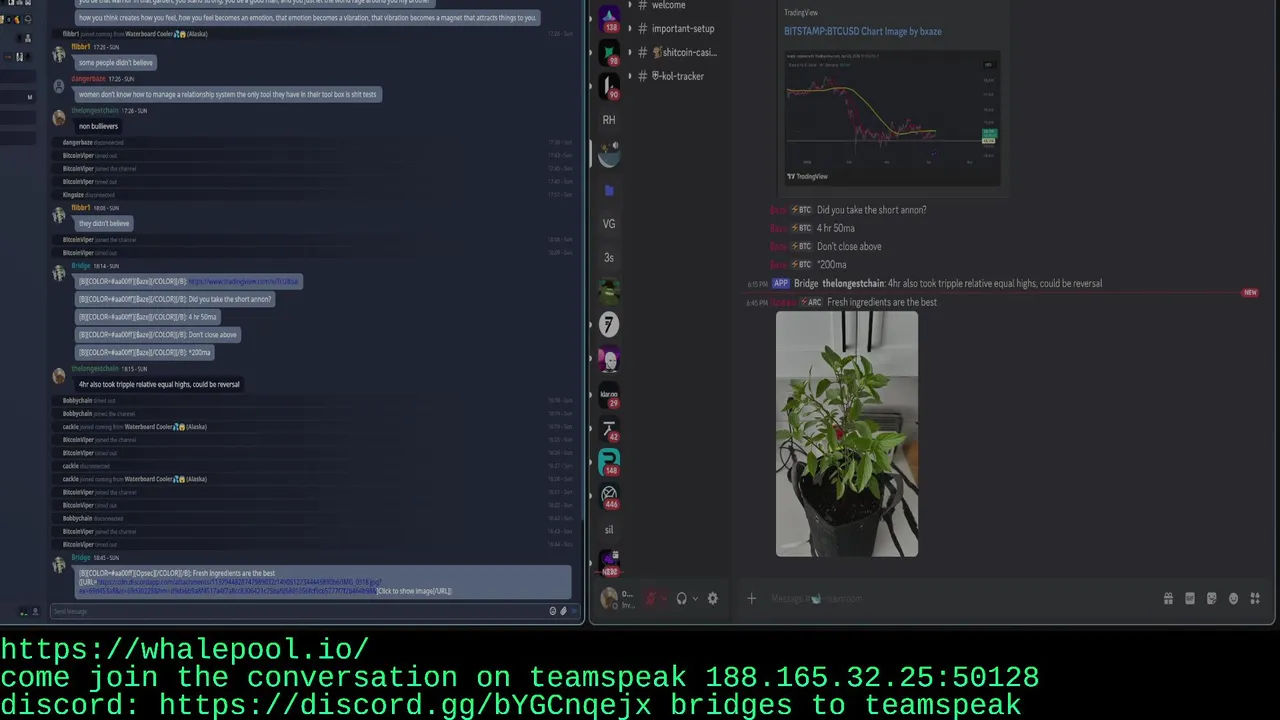
Task: Focus the Discord message input field
Action: (x=960, y=599)
